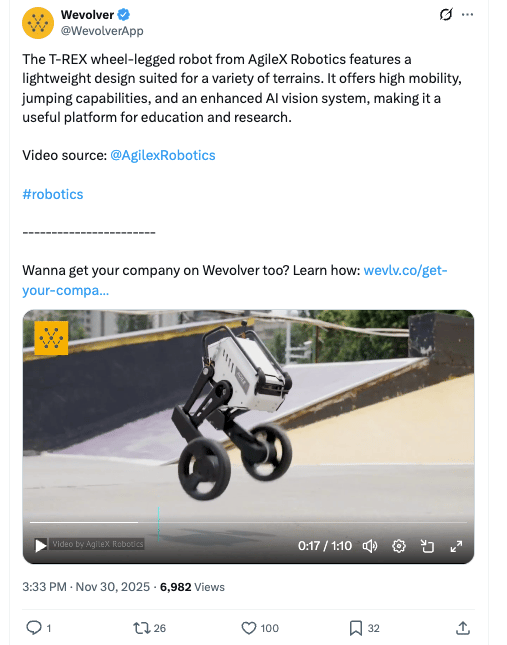This screenshot has width=507, height=645.
Task: Share the post via share icon
Action: point(463,628)
